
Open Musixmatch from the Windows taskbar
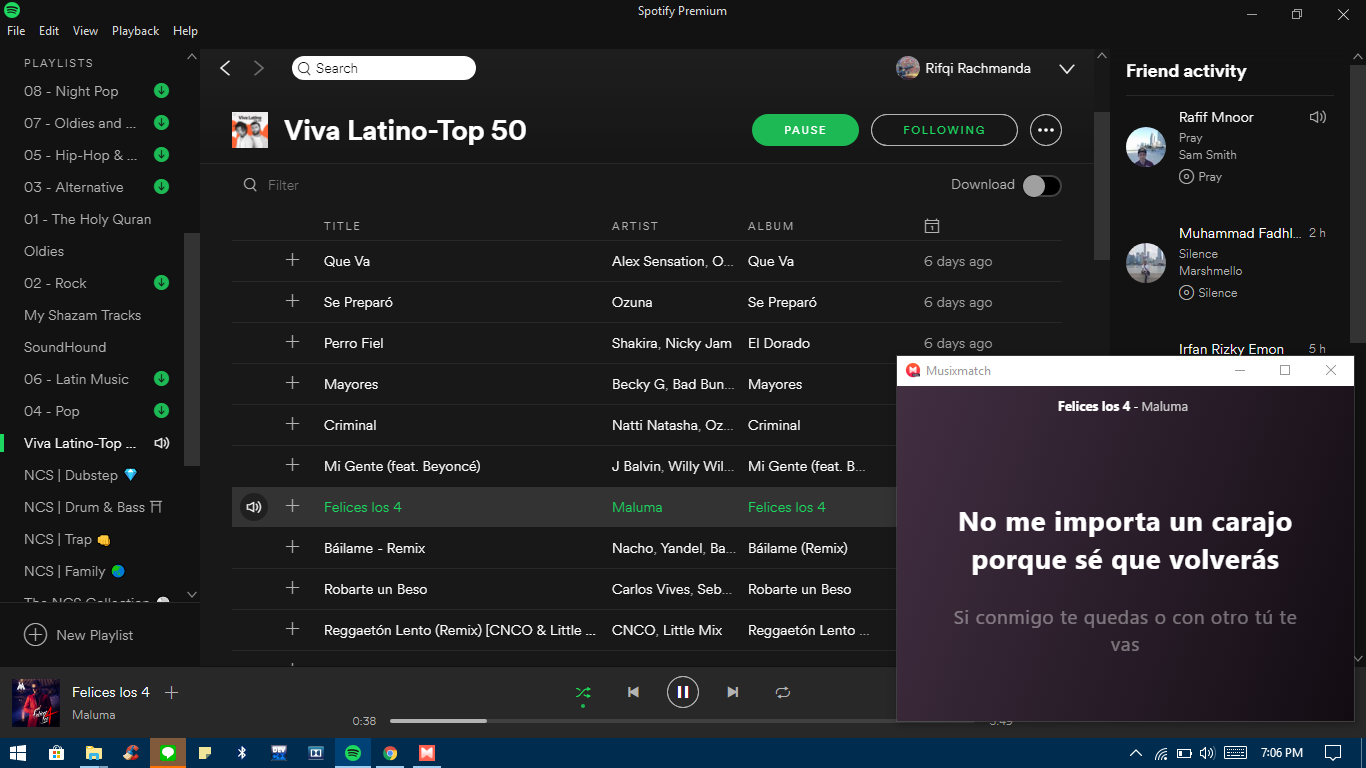427,753
